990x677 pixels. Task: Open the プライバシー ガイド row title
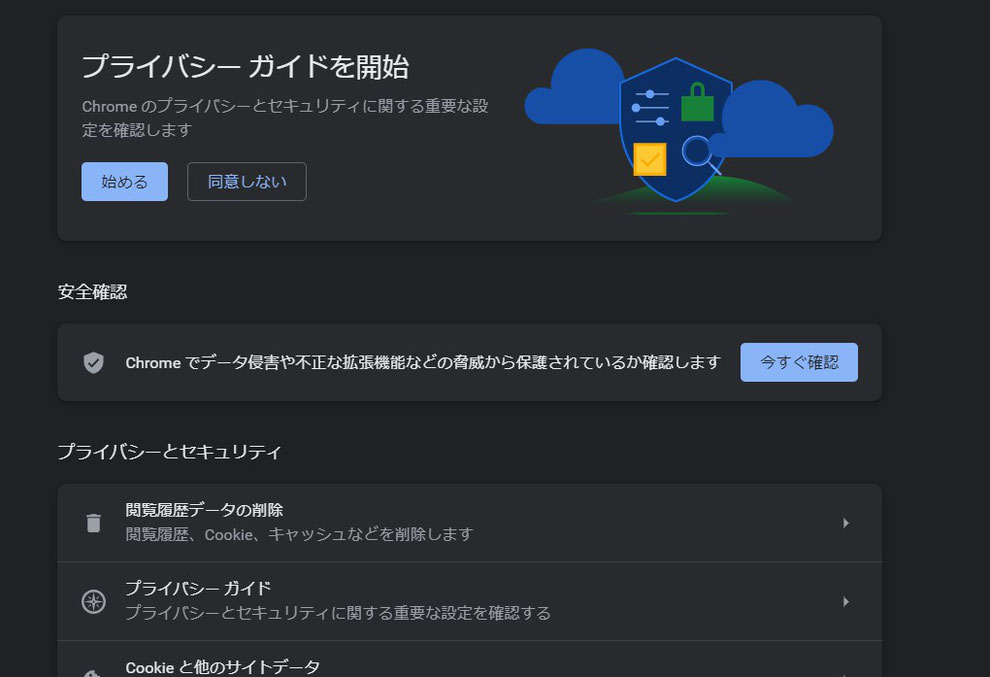point(198,589)
